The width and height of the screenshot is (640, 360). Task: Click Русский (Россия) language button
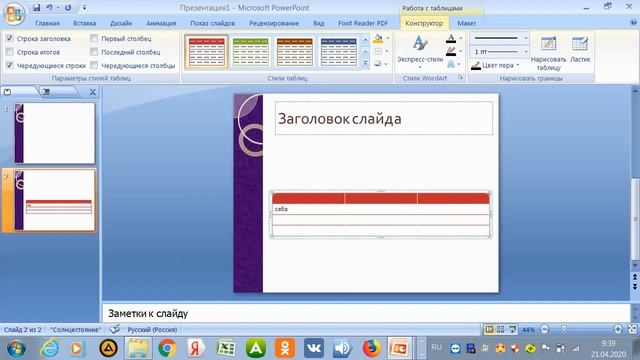coord(152,329)
